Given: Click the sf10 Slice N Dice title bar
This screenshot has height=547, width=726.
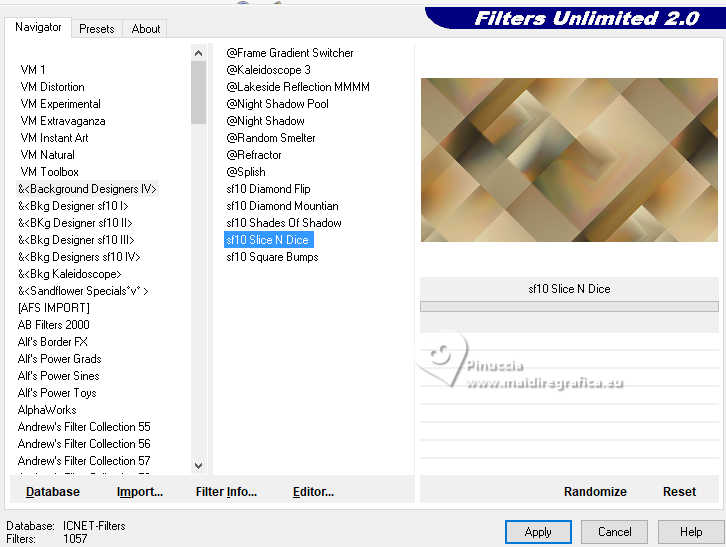Looking at the screenshot, I should (x=569, y=289).
